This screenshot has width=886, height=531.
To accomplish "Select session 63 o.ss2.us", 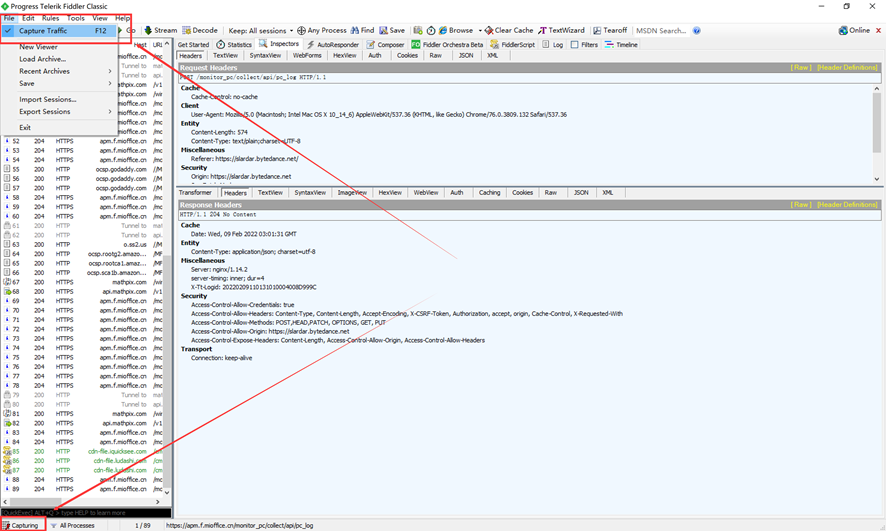I will click(83, 245).
